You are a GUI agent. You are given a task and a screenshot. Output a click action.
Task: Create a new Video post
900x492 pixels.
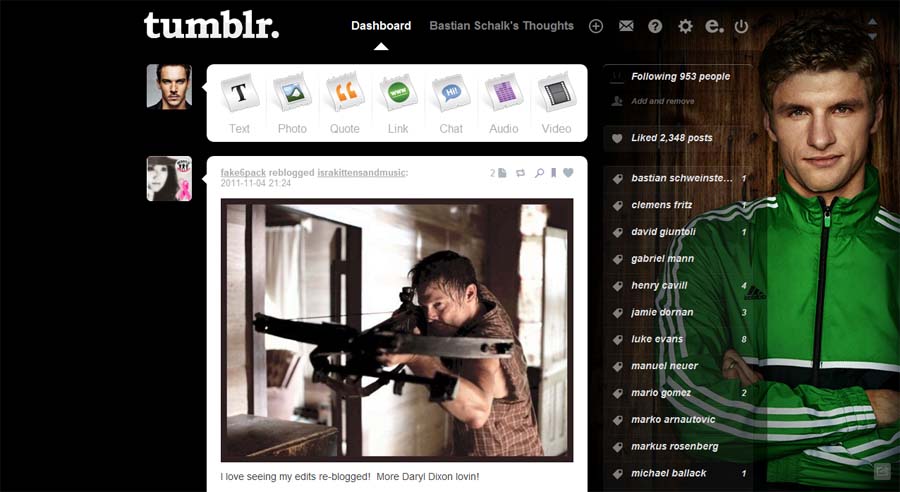[556, 103]
